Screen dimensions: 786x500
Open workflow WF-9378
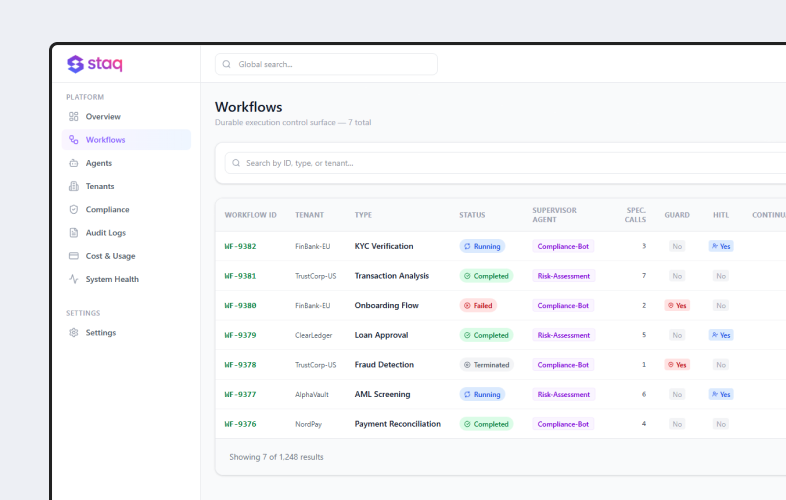tap(240, 365)
